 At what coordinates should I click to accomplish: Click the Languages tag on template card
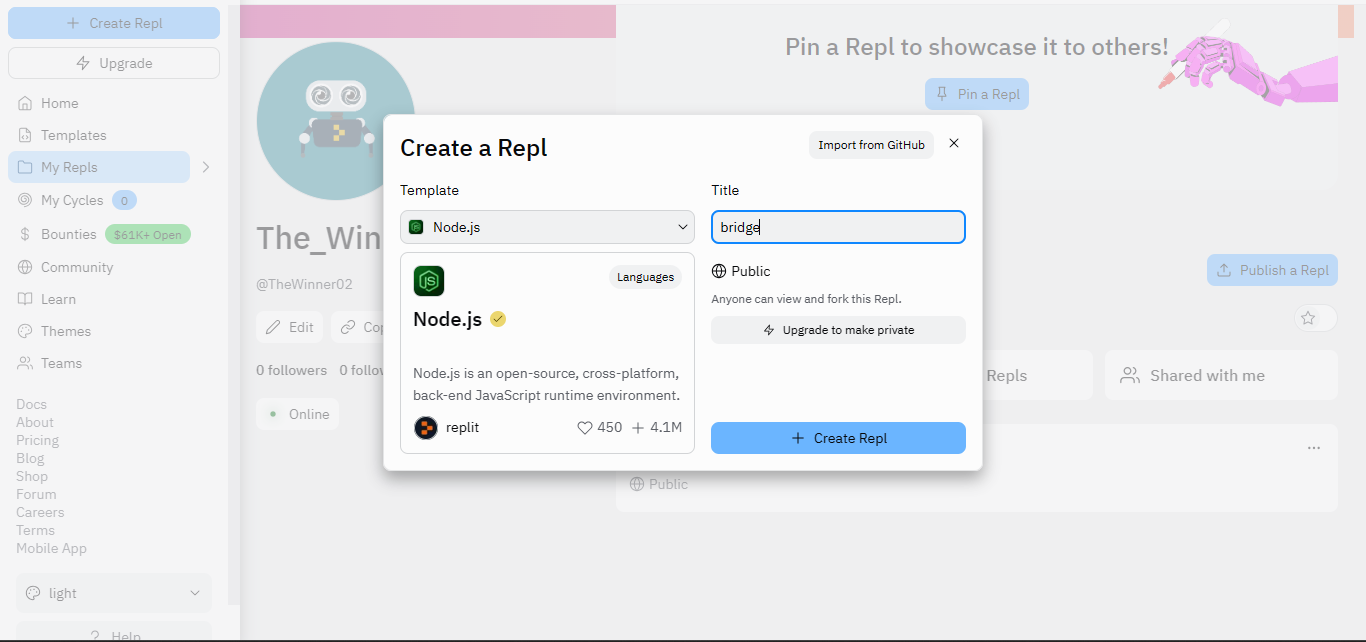point(645,277)
